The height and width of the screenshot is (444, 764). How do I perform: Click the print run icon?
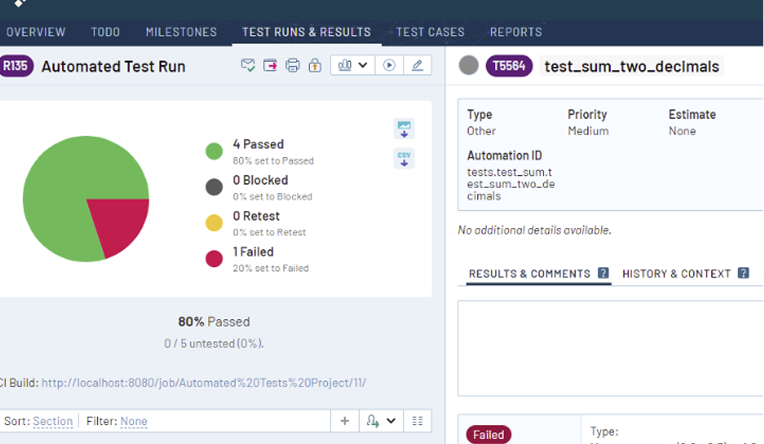[x=292, y=66]
